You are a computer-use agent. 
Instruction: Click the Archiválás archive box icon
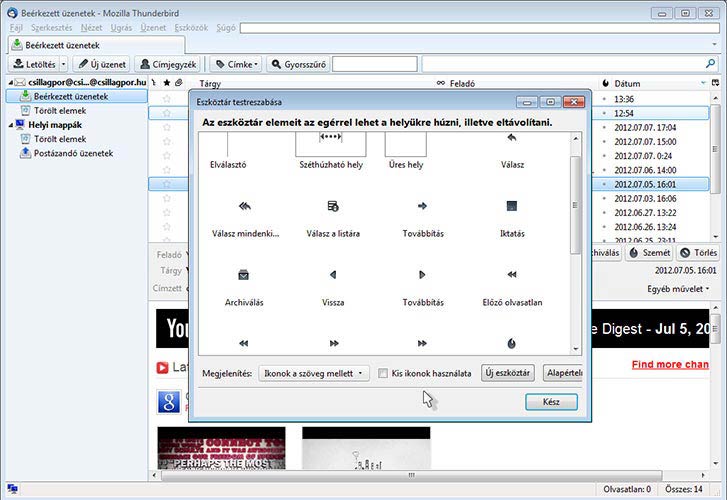pos(245,275)
